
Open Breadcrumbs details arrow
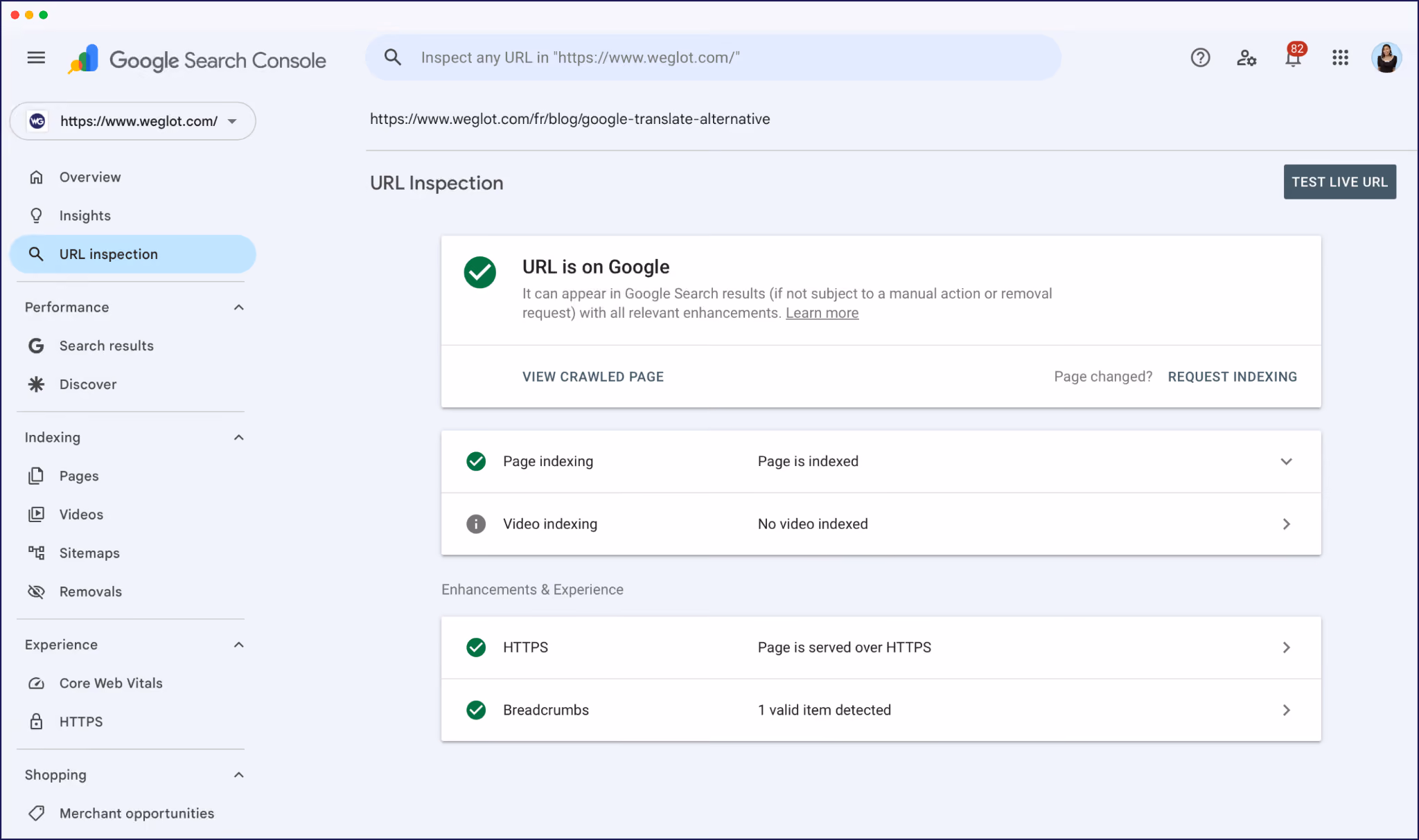pos(1286,710)
